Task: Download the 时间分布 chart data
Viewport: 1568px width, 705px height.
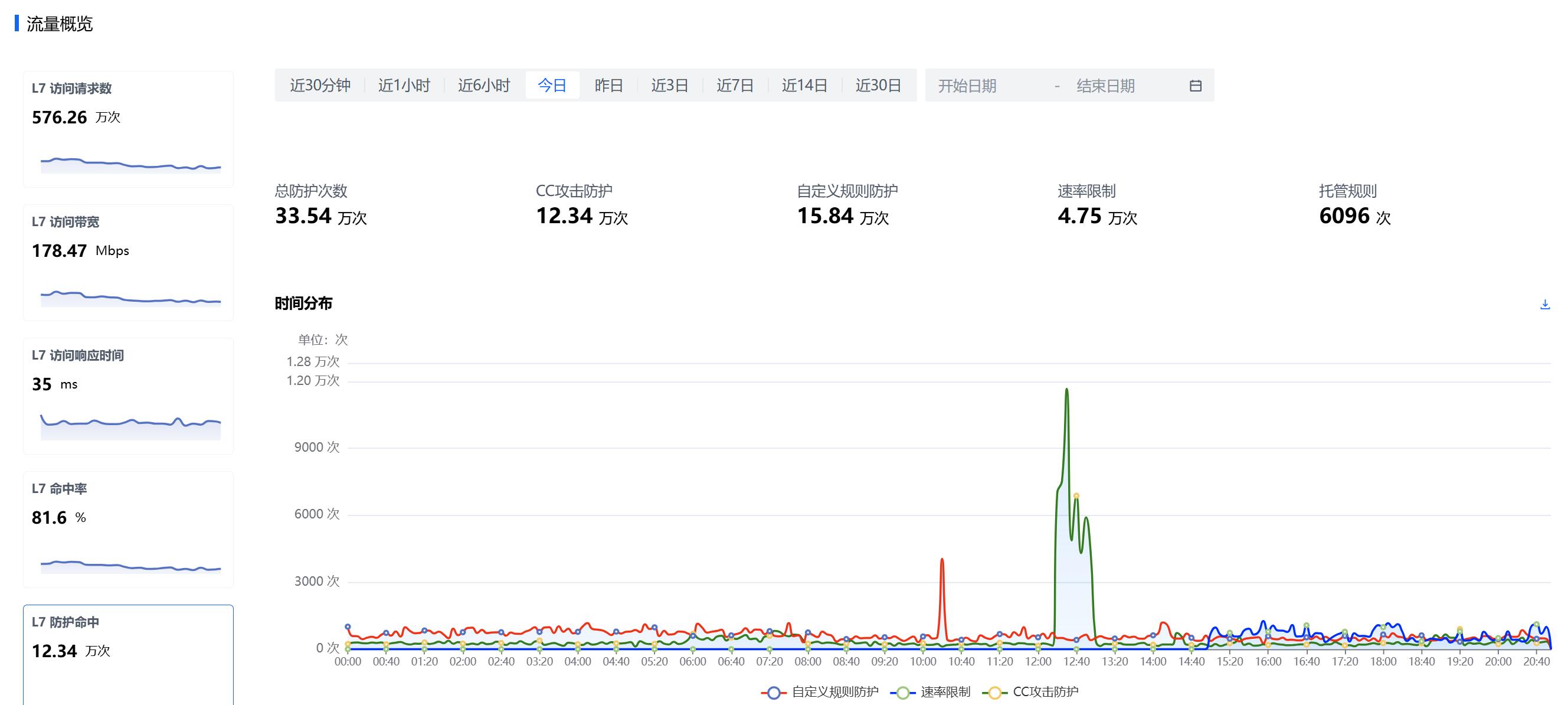Action: (1545, 304)
